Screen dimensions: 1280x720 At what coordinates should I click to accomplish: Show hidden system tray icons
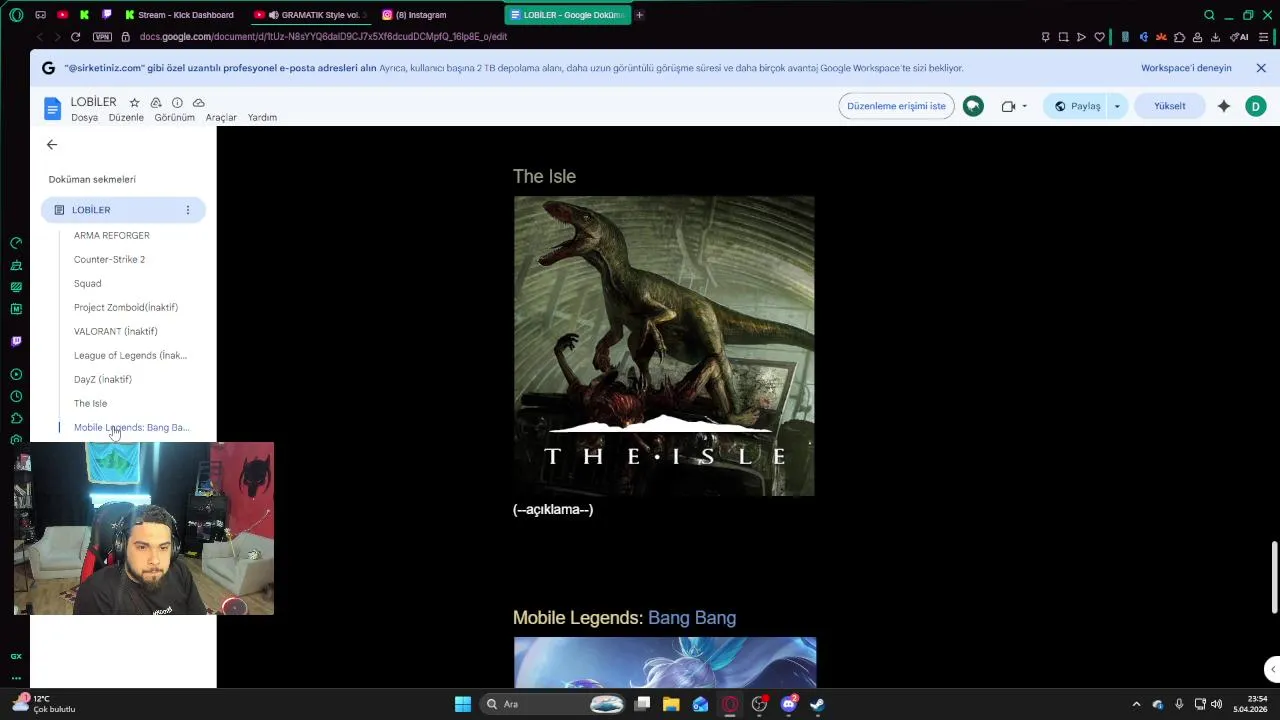pos(1135,704)
